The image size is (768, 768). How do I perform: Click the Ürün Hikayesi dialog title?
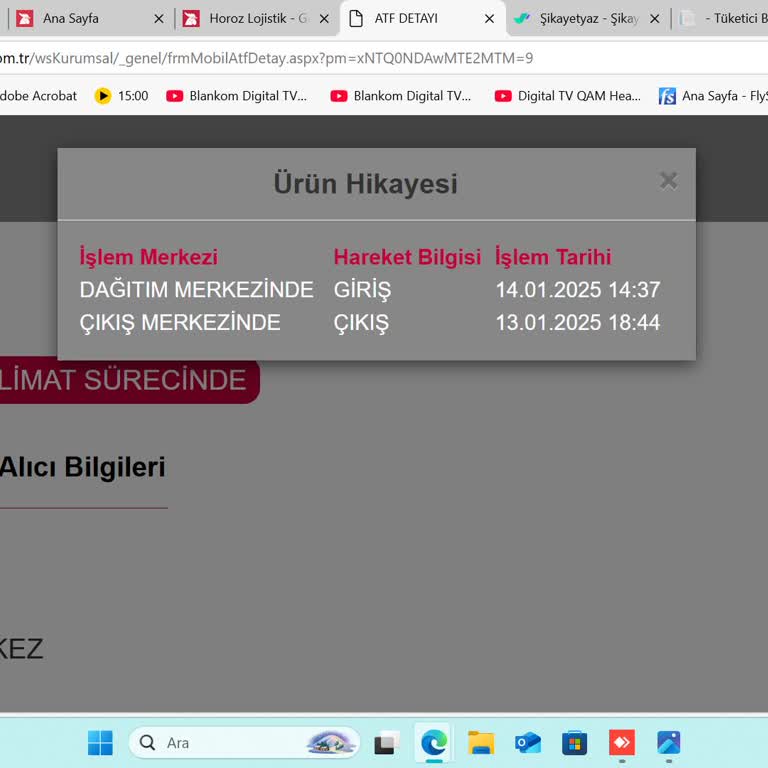365,184
